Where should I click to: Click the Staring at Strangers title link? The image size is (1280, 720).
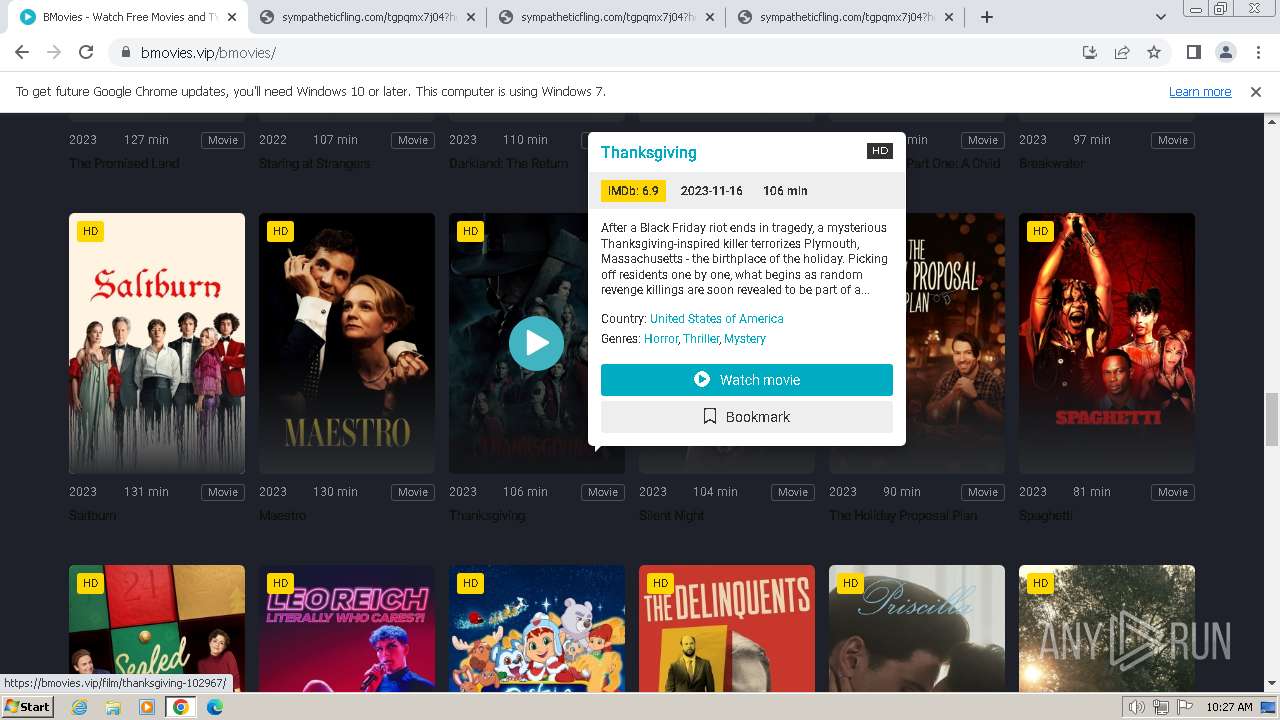pos(315,164)
